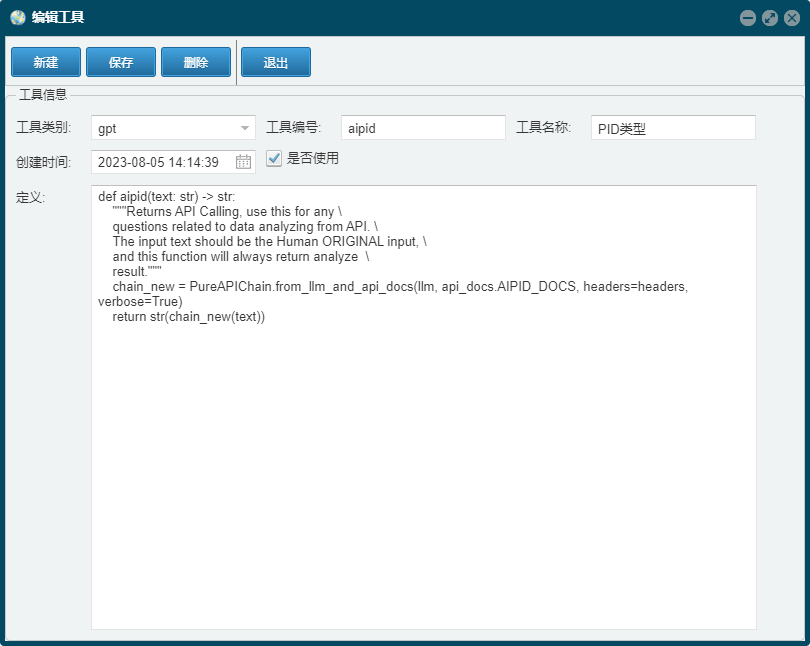
Task: Click the 保存 (Save) button
Action: point(121,62)
